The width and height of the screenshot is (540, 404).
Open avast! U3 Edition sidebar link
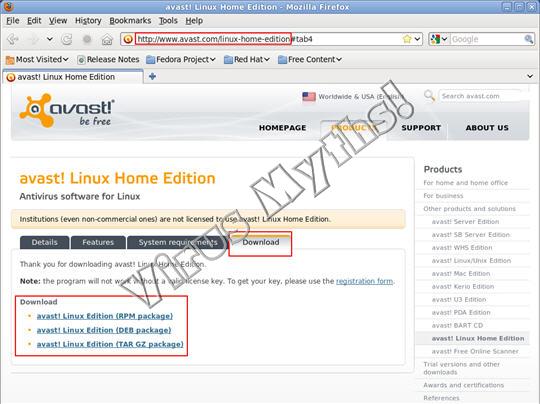click(x=459, y=300)
